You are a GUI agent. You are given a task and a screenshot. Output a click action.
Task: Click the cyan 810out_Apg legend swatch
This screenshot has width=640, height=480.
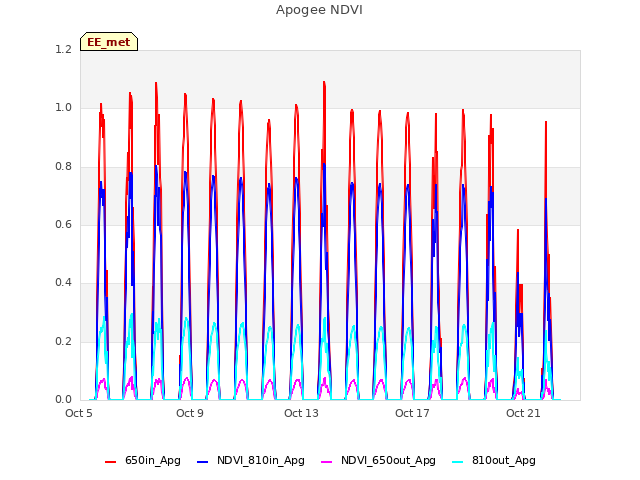[458, 462]
